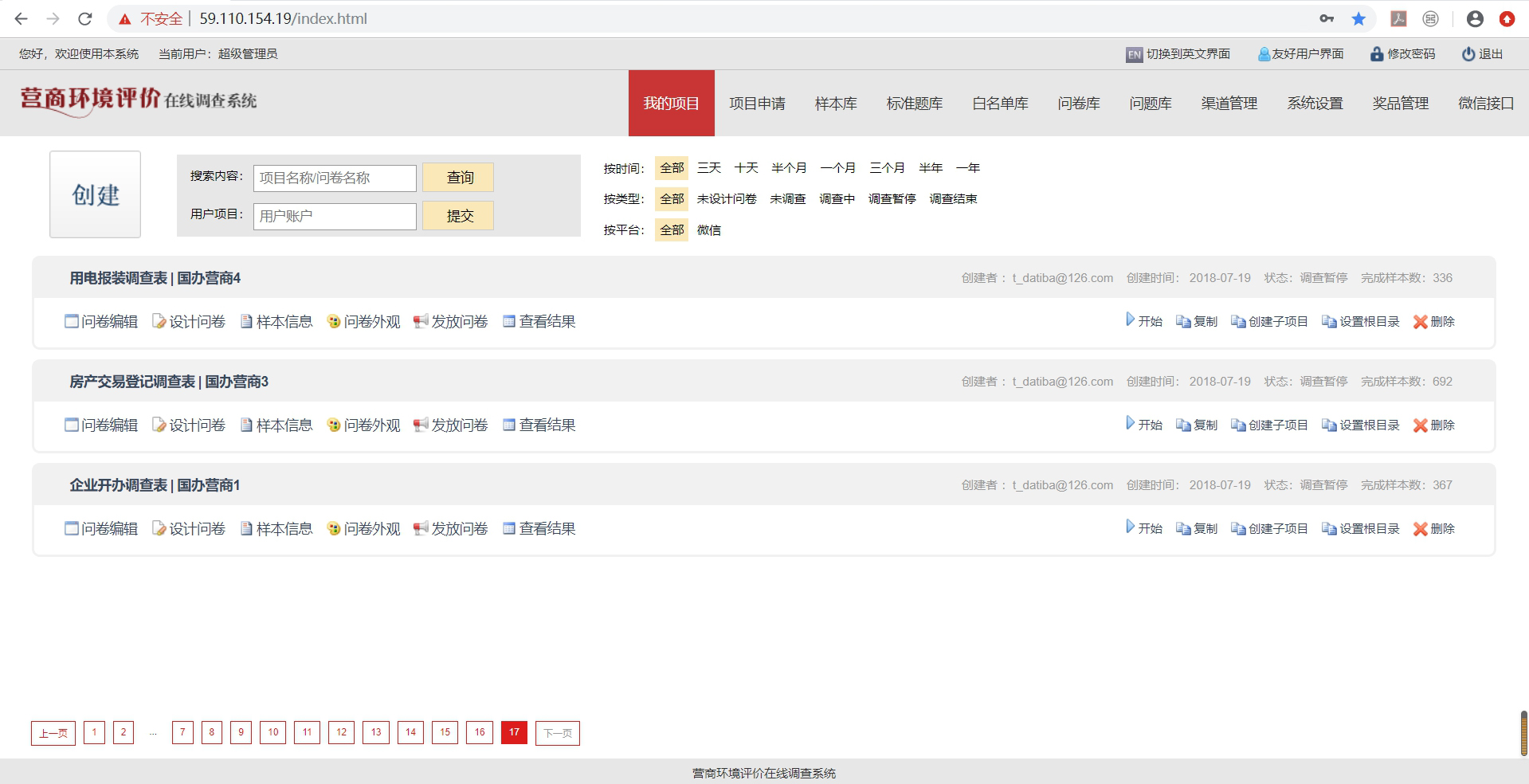This screenshot has height=784, width=1529.
Task: Click the 退出 logout link
Action: 1482,54
